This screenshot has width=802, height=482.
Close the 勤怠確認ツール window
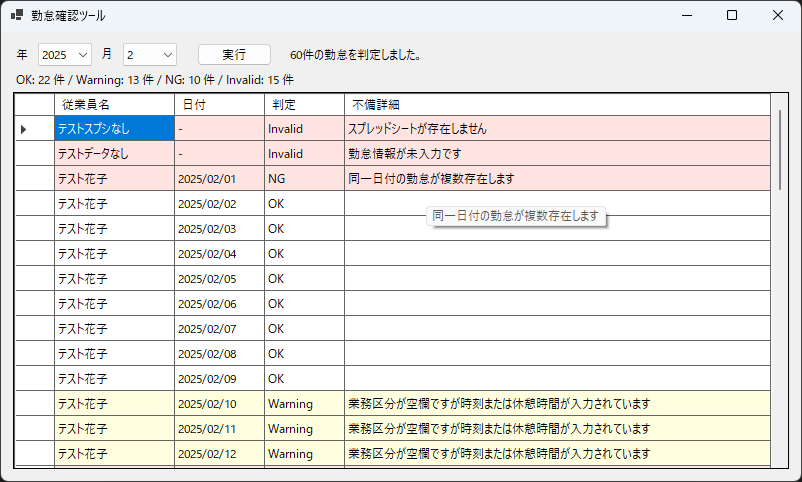click(778, 16)
